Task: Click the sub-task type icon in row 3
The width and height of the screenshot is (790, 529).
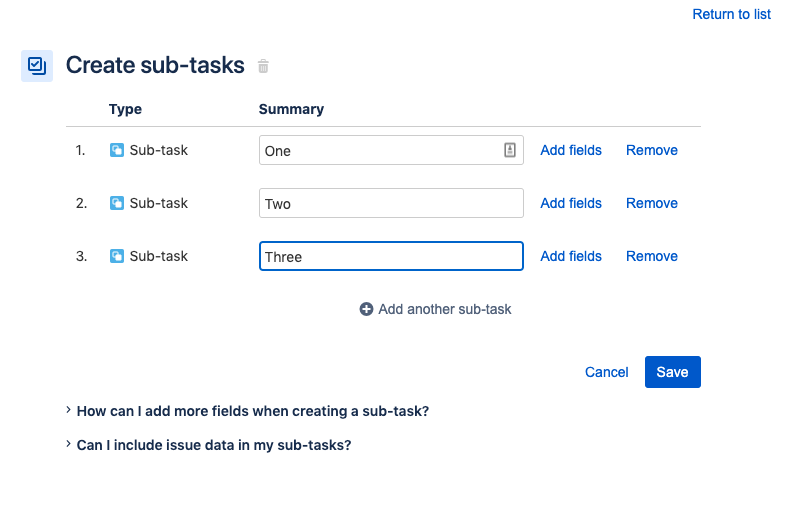Action: point(117,256)
